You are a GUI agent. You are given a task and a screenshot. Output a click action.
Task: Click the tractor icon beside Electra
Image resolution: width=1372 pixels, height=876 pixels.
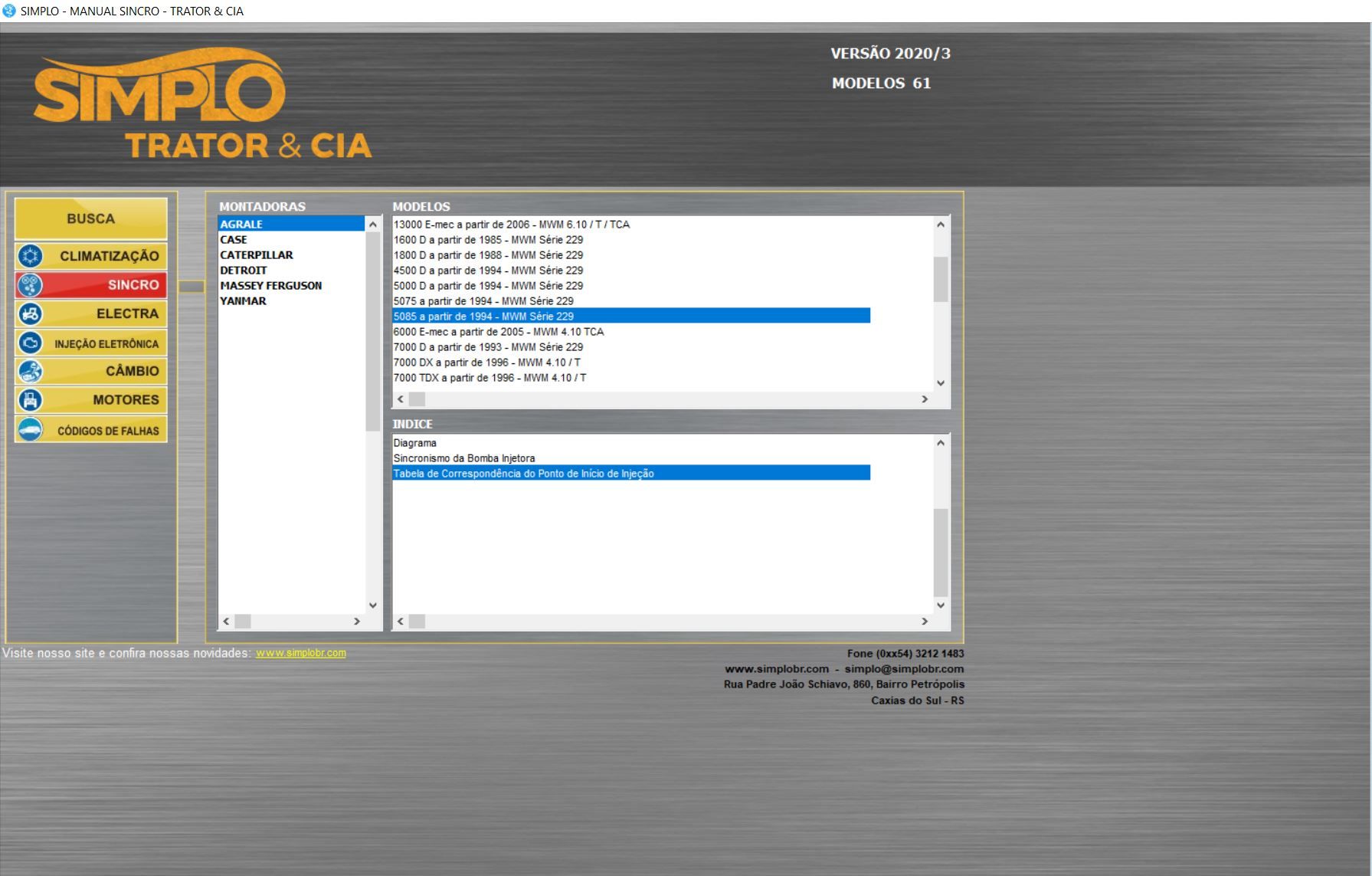click(31, 313)
